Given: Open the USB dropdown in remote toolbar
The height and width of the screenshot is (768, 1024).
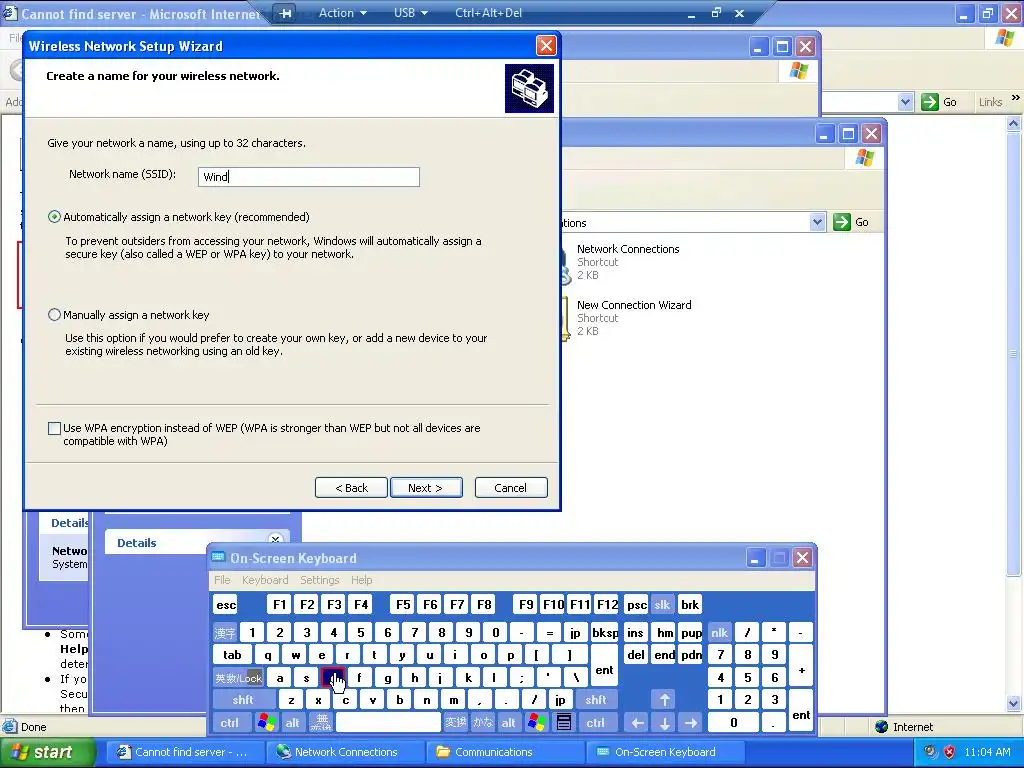Looking at the screenshot, I should coord(411,13).
